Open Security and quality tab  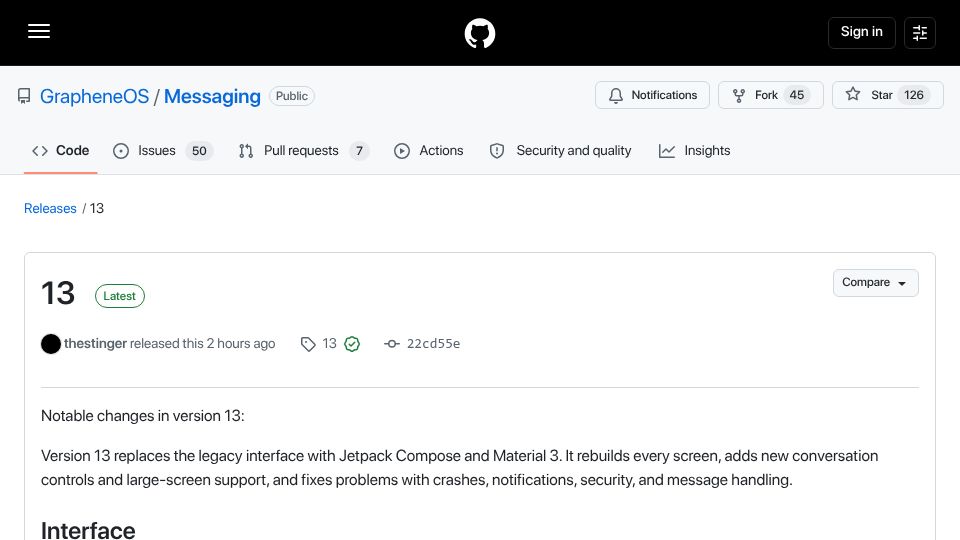pos(560,151)
